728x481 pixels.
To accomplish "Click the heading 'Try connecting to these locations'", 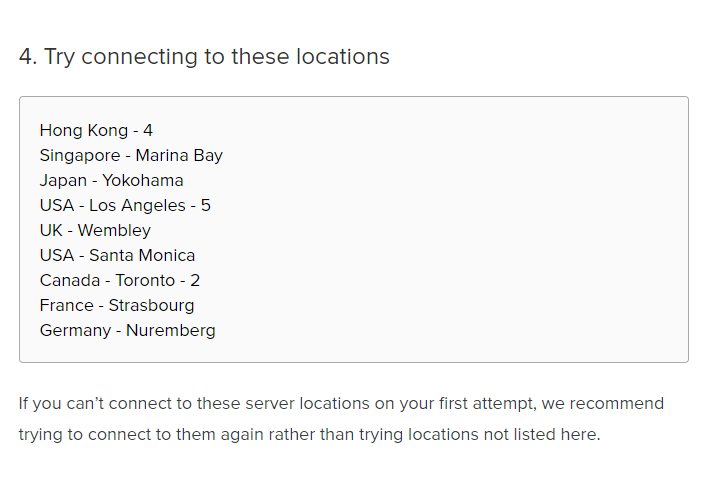I will pyautogui.click(x=216, y=57).
